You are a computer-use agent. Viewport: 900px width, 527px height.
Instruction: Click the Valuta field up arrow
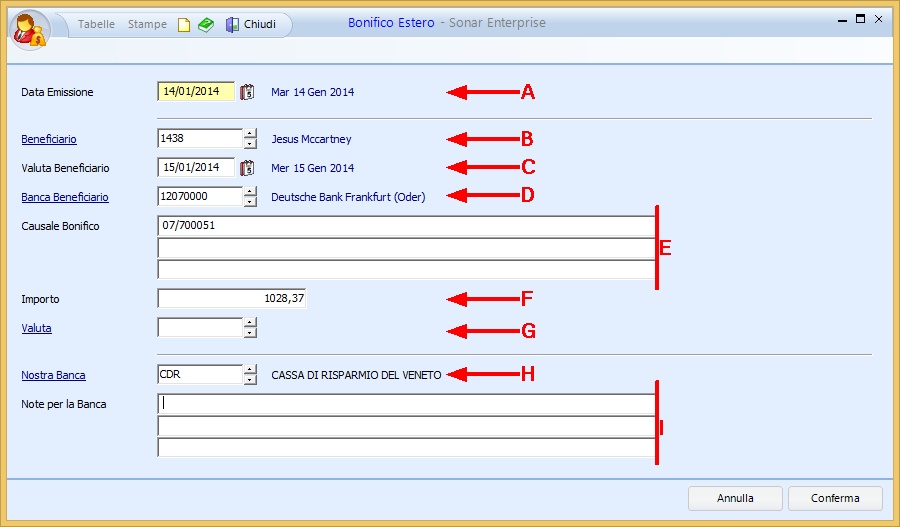250,323
